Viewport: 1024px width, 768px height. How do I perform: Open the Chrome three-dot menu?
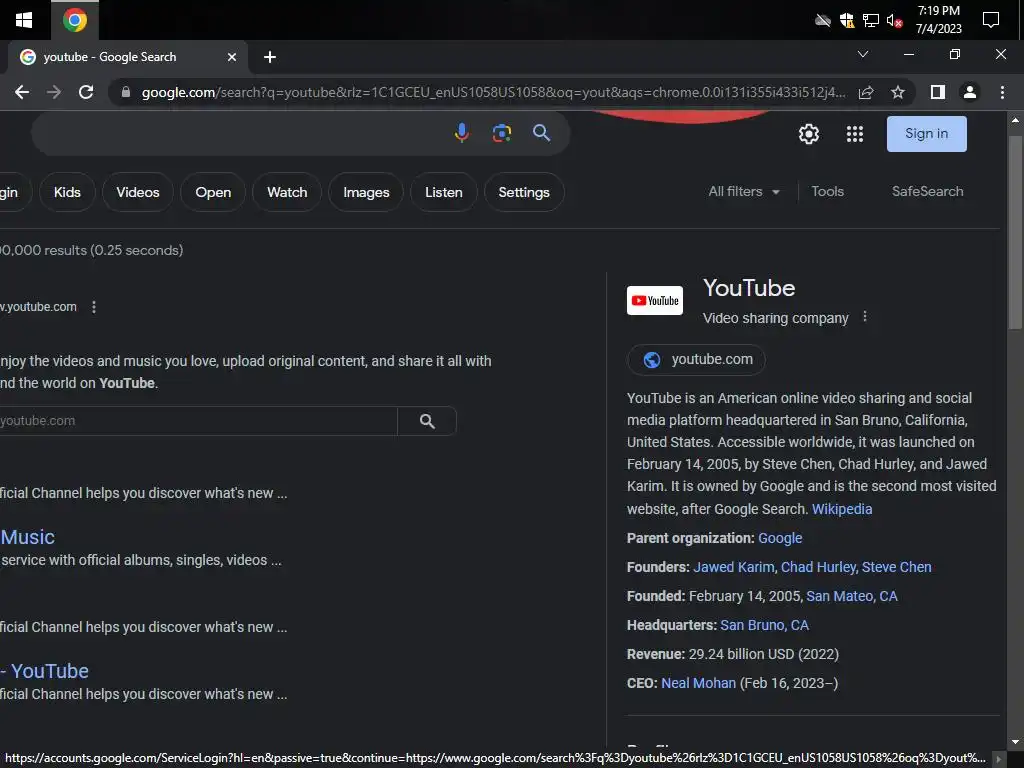1002,92
